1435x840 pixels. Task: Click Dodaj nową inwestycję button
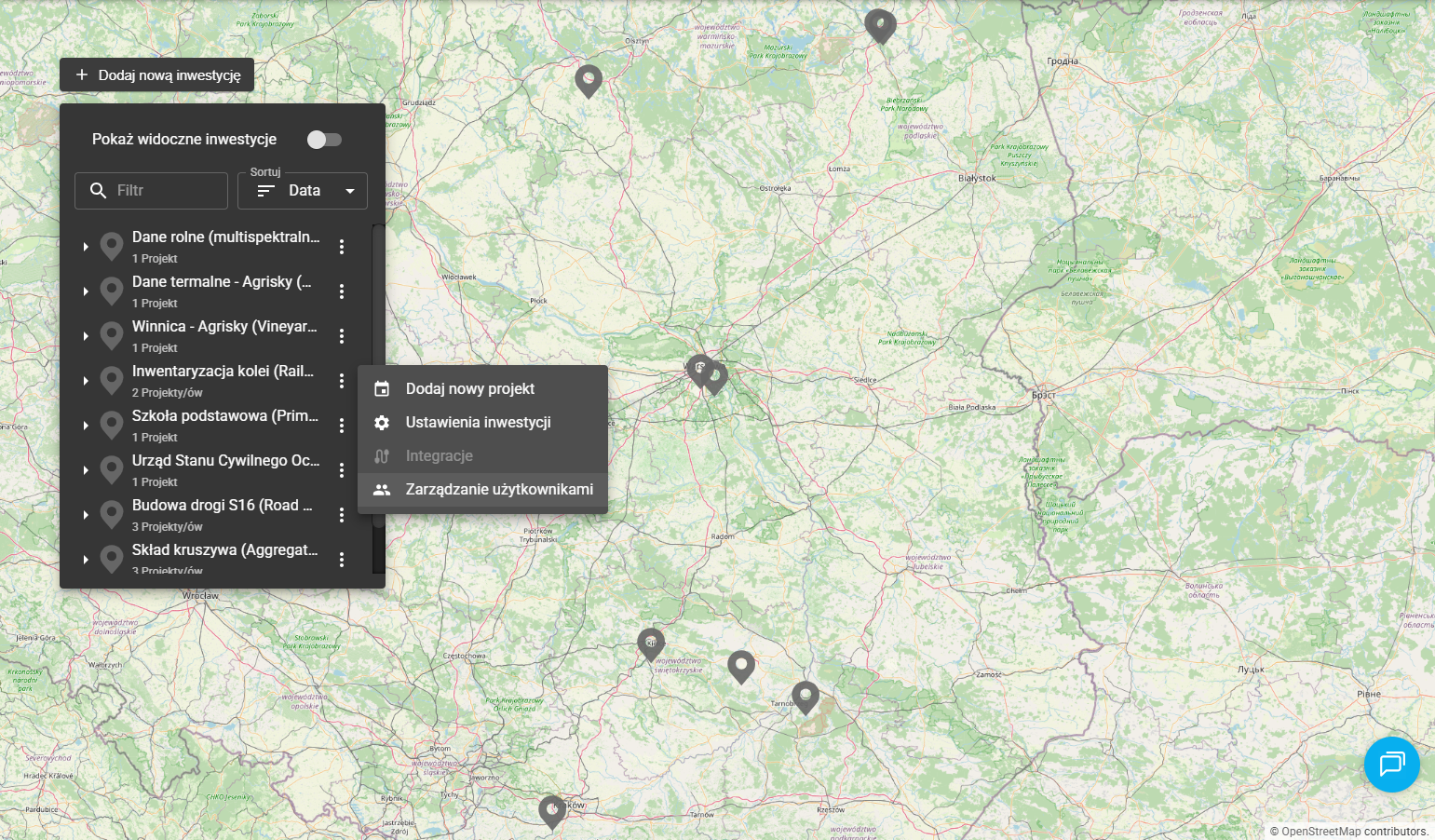pos(156,75)
